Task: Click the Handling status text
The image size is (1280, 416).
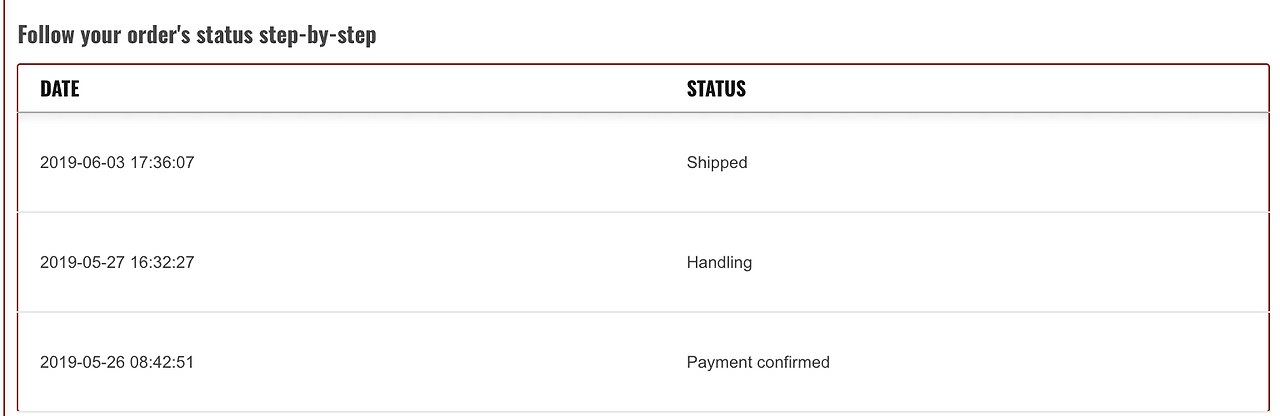Action: tap(719, 262)
